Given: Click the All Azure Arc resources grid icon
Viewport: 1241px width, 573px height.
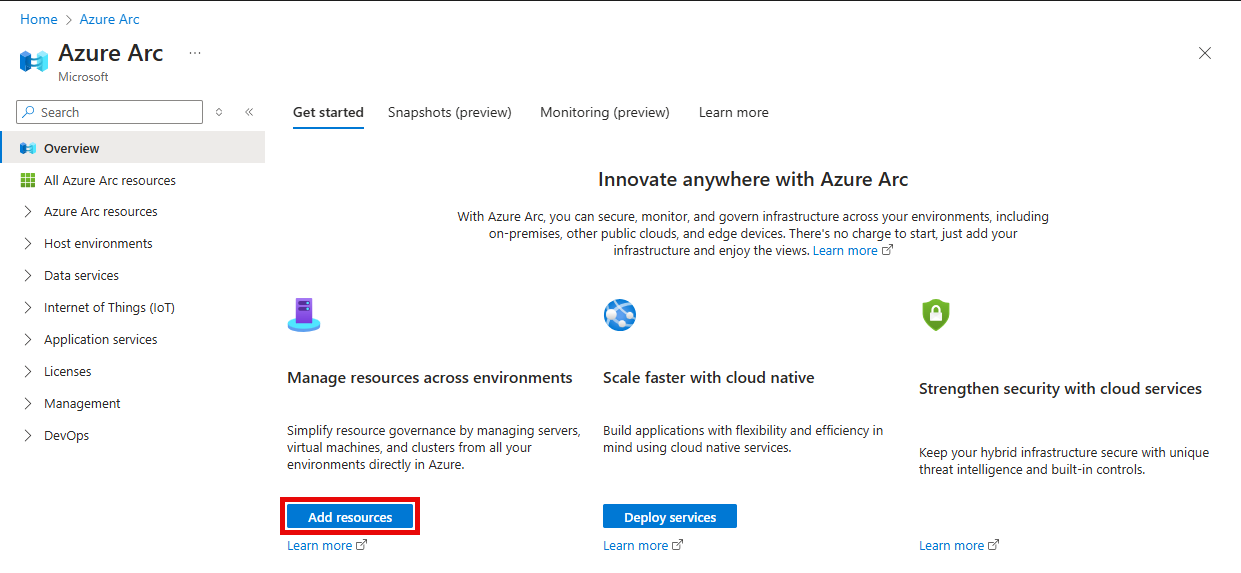Looking at the screenshot, I should coord(28,180).
